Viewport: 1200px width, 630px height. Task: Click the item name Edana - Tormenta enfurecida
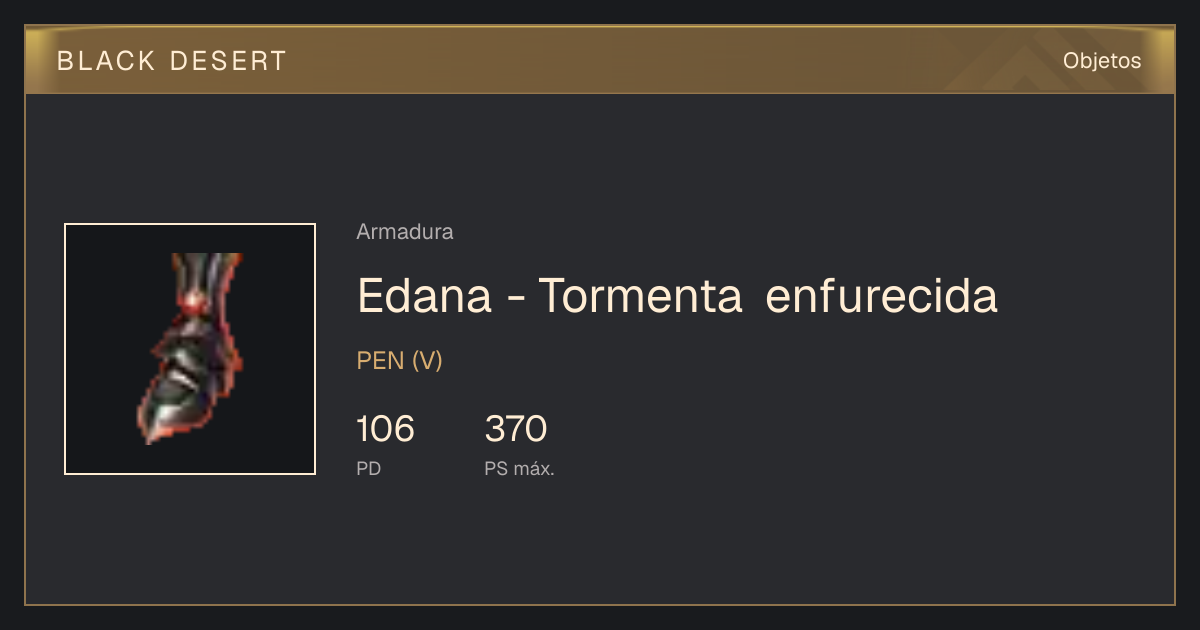coord(677,296)
